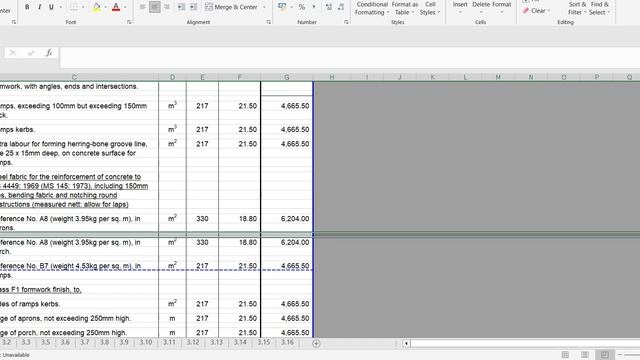Select cell 'sides of ramps kerbs'
The width and height of the screenshot is (640, 360).
(30, 304)
